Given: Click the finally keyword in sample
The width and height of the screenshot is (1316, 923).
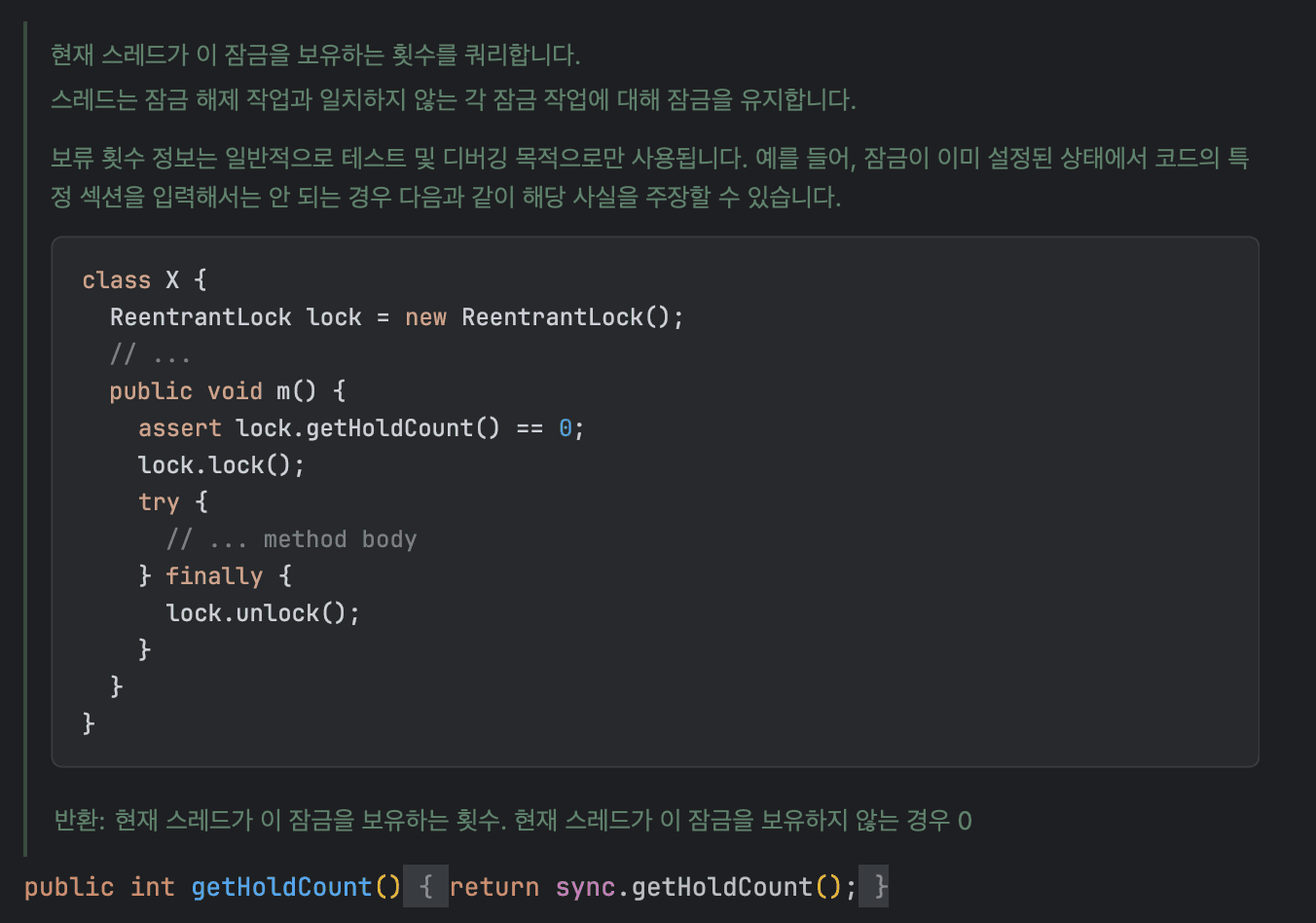Looking at the screenshot, I should (x=214, y=576).
